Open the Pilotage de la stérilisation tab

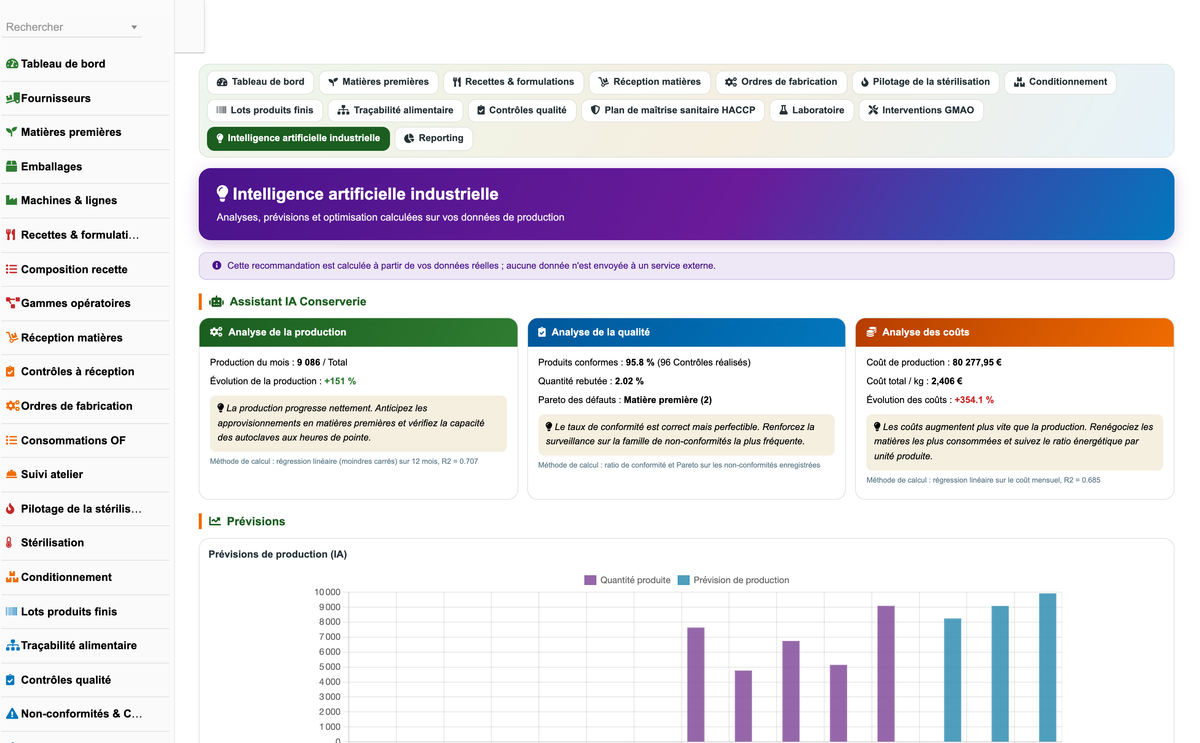coord(925,82)
